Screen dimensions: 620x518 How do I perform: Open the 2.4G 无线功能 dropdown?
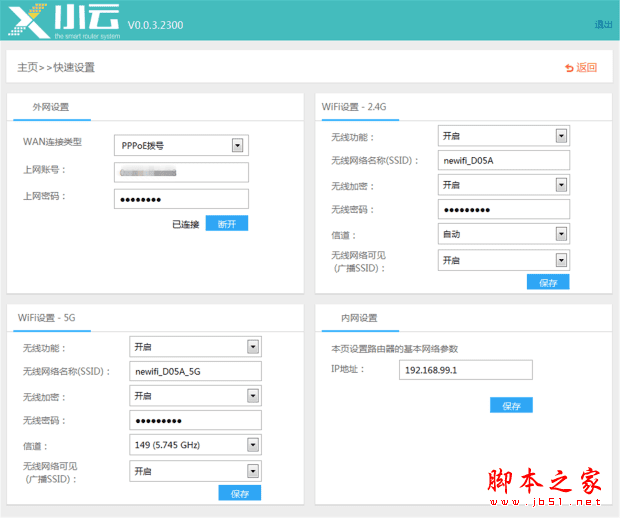[504, 136]
